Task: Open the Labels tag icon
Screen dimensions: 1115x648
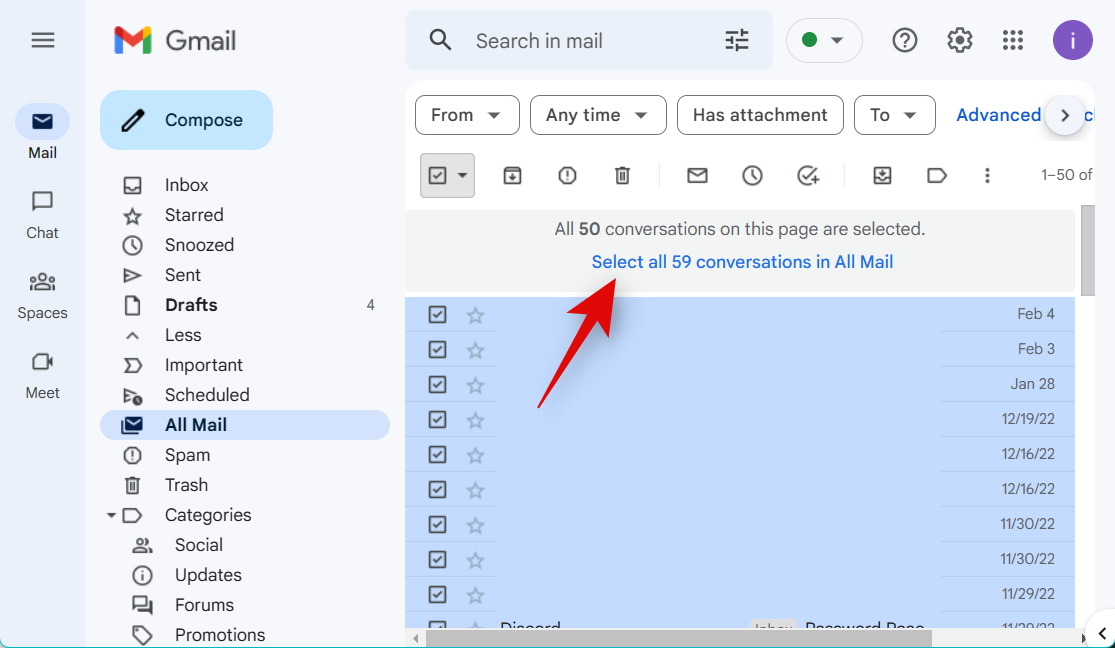Action: [937, 176]
